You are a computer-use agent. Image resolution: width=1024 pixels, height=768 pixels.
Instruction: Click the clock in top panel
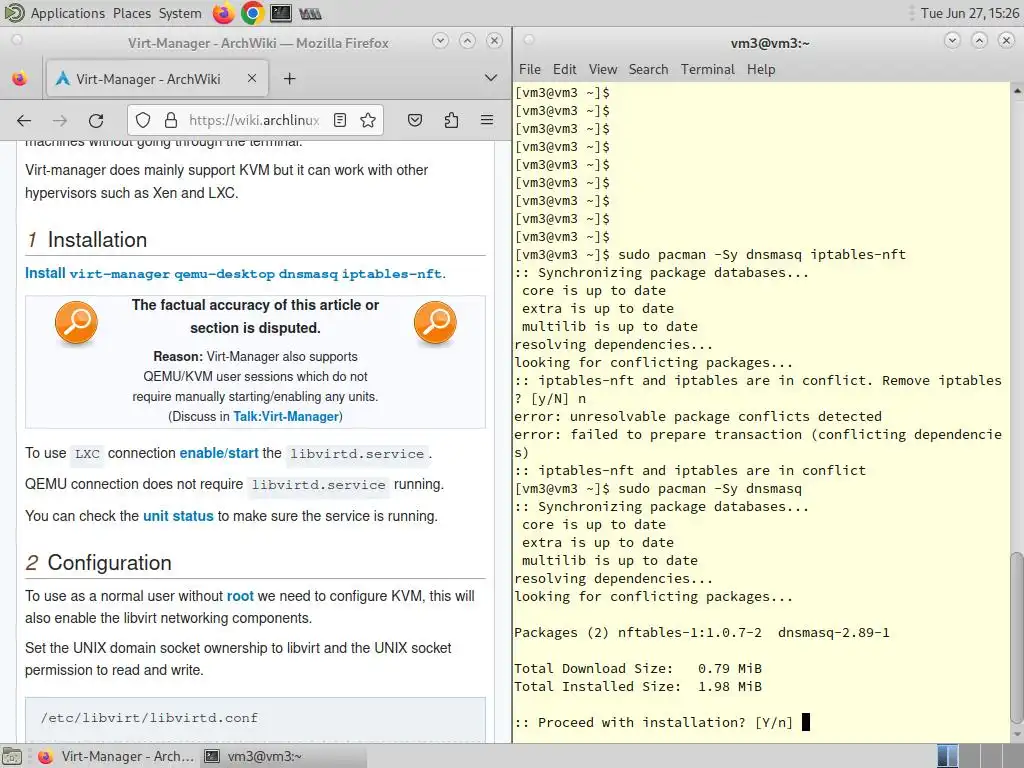[x=969, y=13]
